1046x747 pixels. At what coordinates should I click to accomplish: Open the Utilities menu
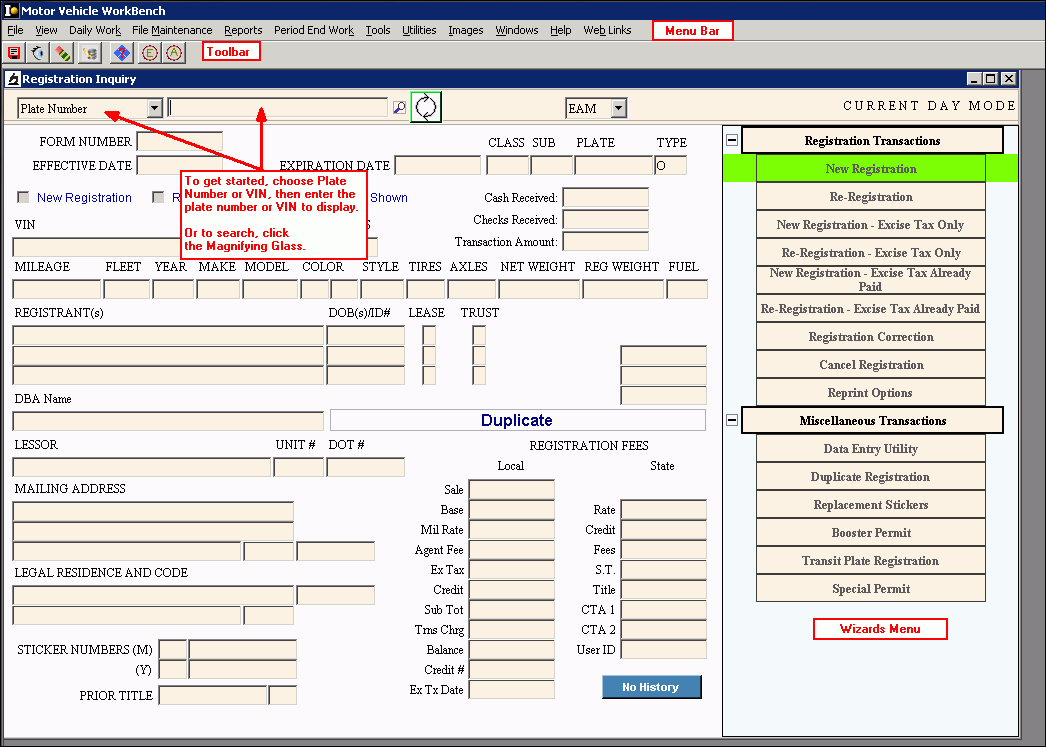419,30
